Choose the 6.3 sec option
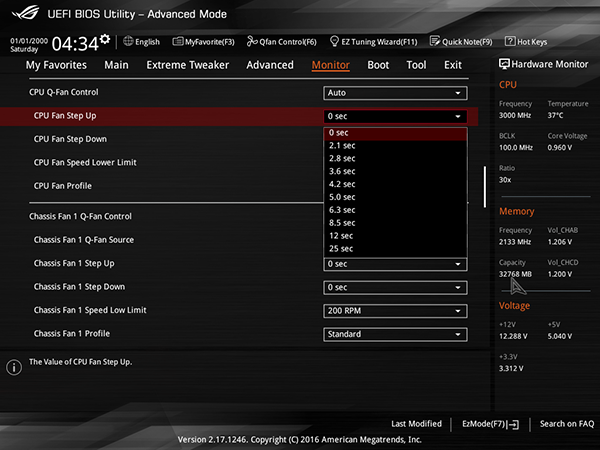 click(395, 210)
